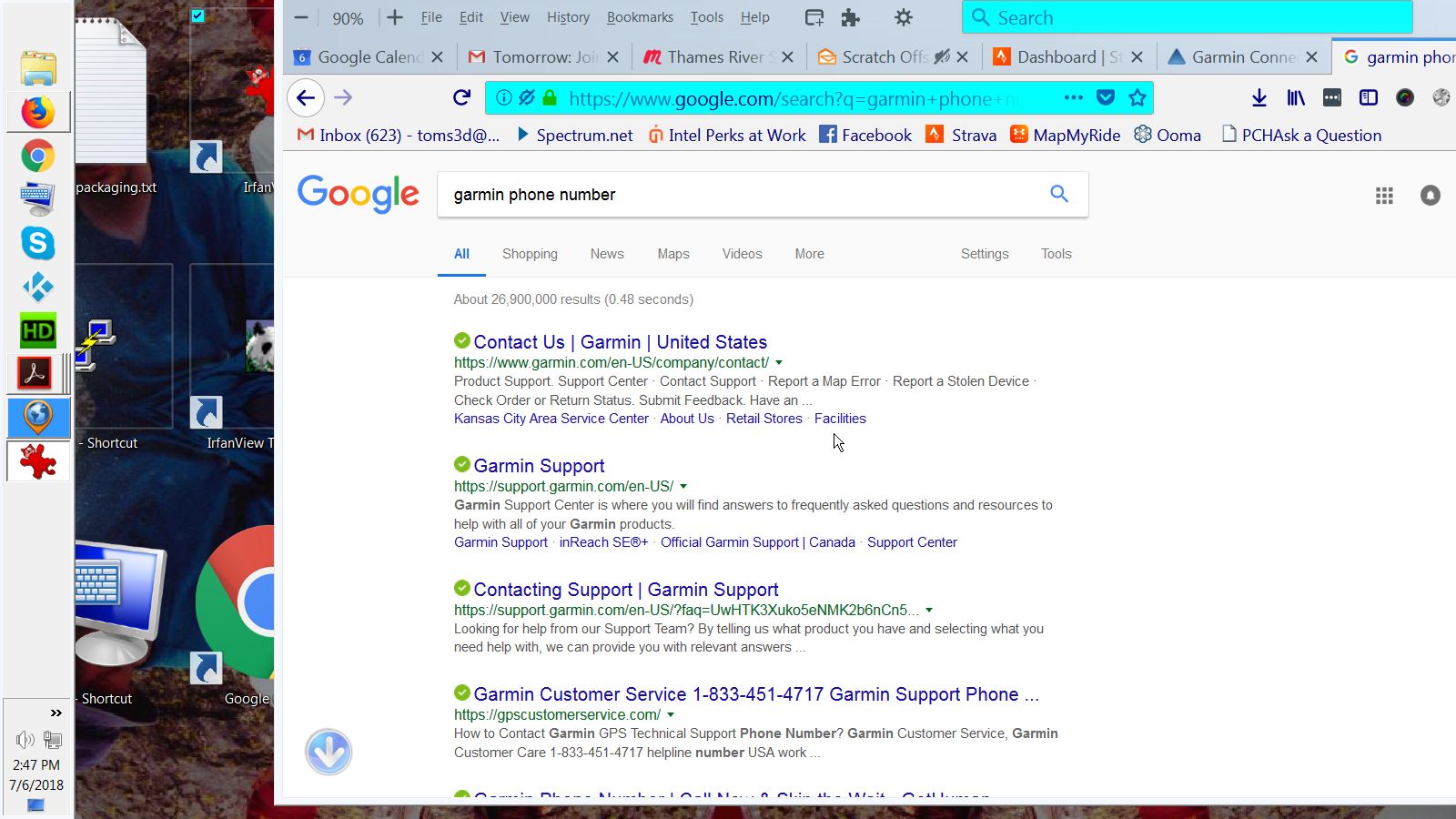Open the Strava bookmark
Image resolution: width=1456 pixels, height=819 pixels.
[x=961, y=135]
